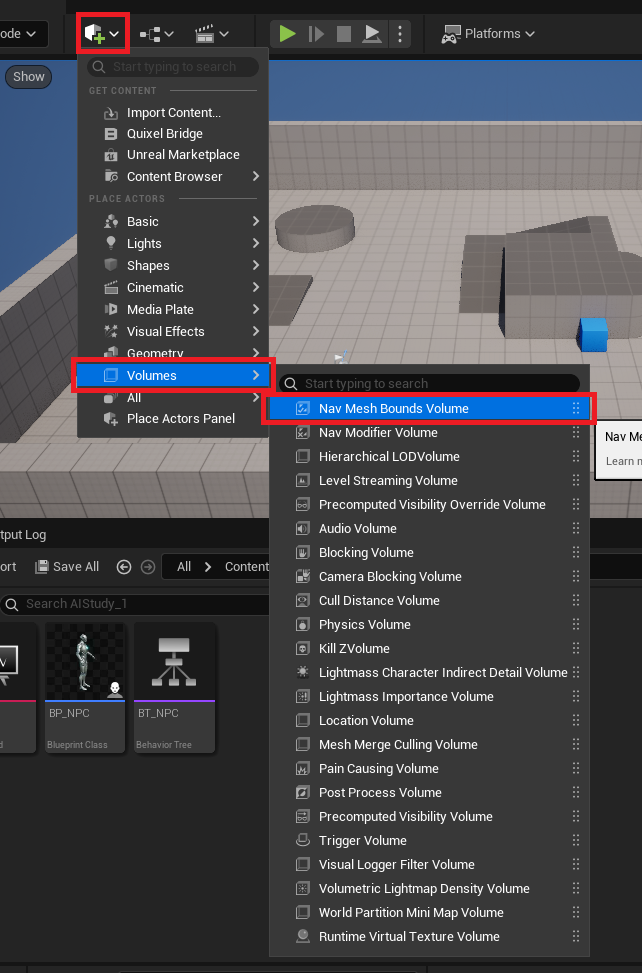Viewport: 642px width, 973px height.
Task: Open the Cinematics clapperboard dropdown
Action: click(212, 34)
